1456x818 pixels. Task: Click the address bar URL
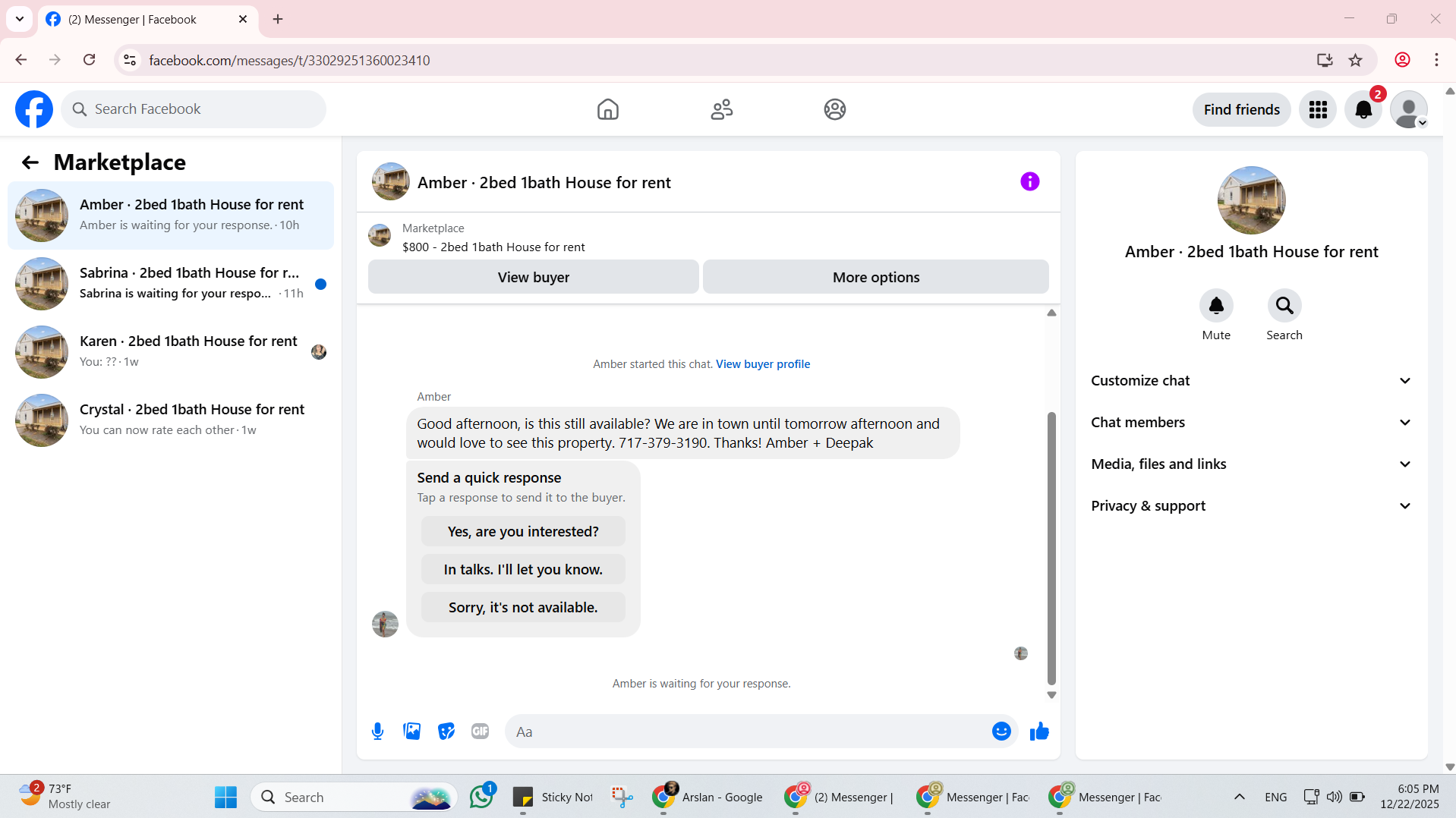(x=289, y=60)
